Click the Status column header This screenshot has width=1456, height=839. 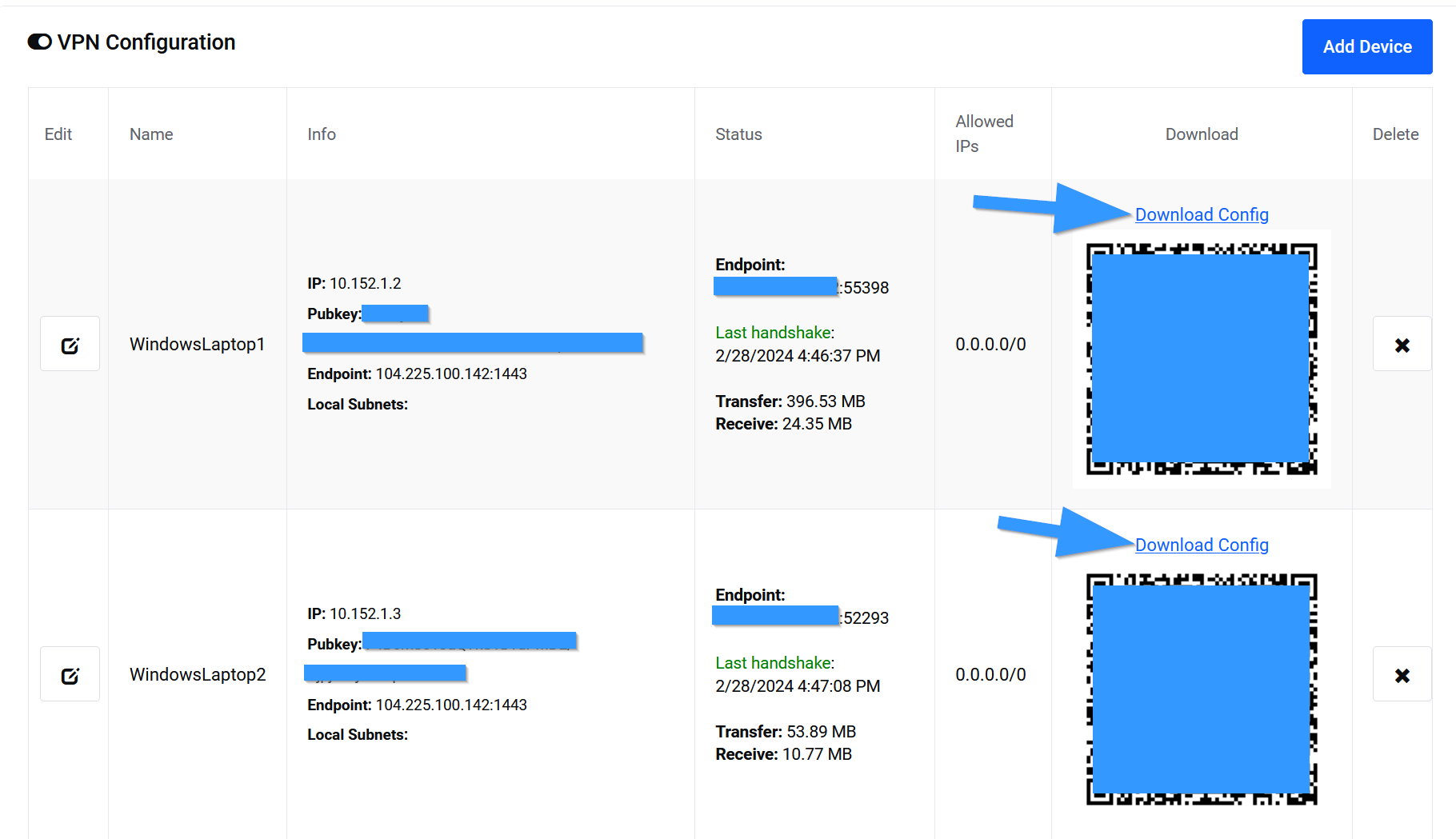point(738,134)
